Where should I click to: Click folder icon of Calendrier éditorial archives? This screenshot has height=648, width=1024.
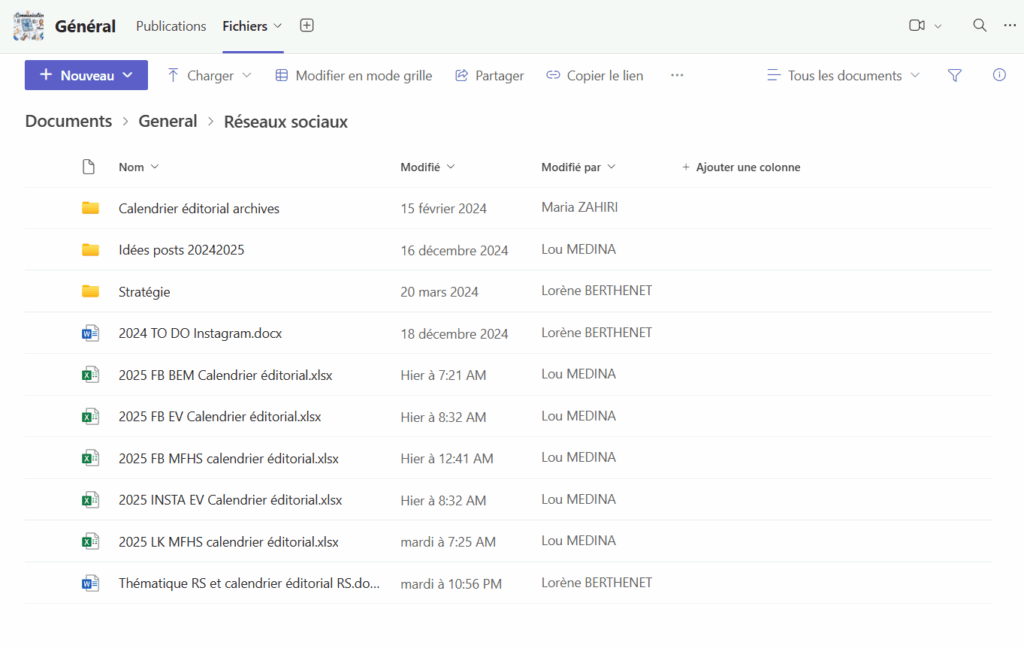click(x=90, y=208)
